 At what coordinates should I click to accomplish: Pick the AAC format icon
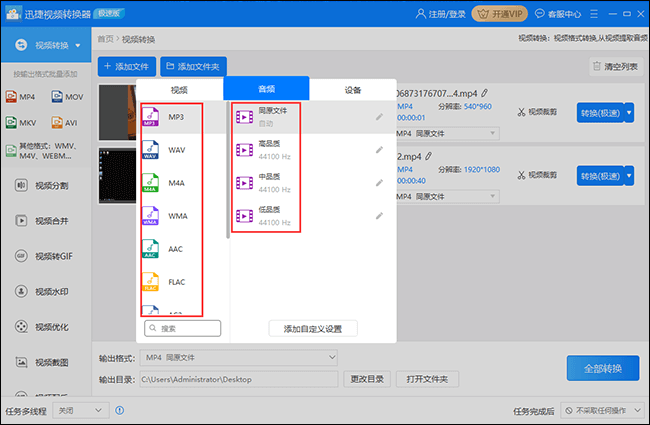point(150,249)
